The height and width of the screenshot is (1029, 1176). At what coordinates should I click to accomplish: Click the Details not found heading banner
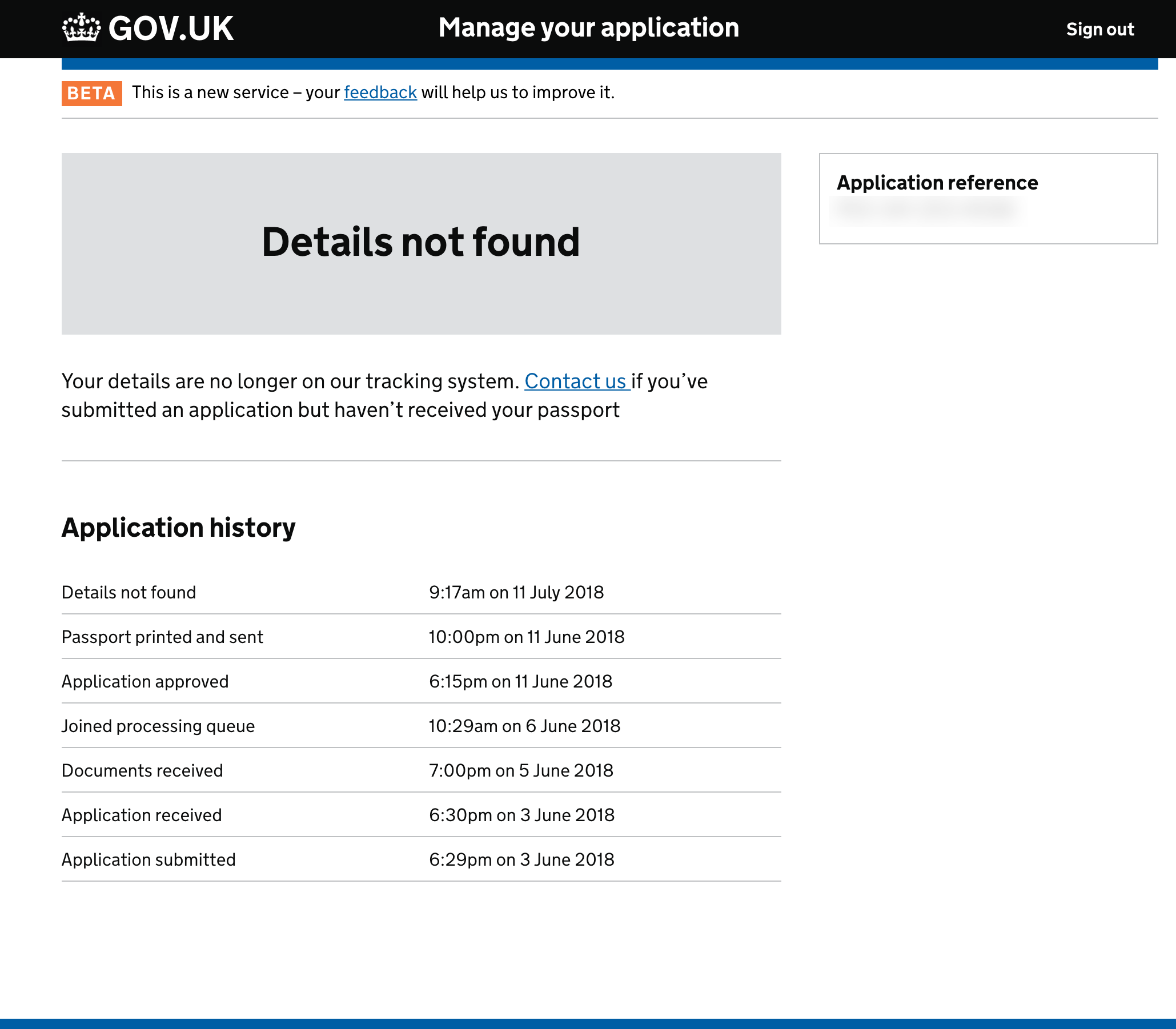pyautogui.click(x=420, y=242)
